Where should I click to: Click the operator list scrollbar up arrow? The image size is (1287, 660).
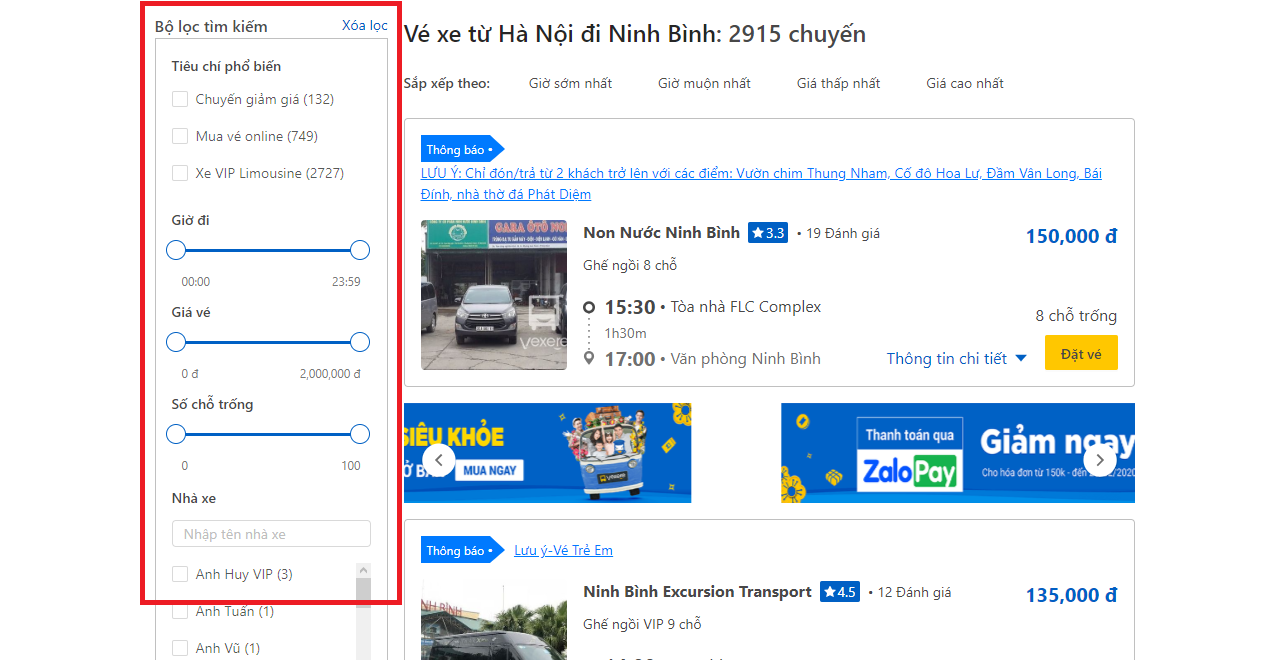coord(363,570)
